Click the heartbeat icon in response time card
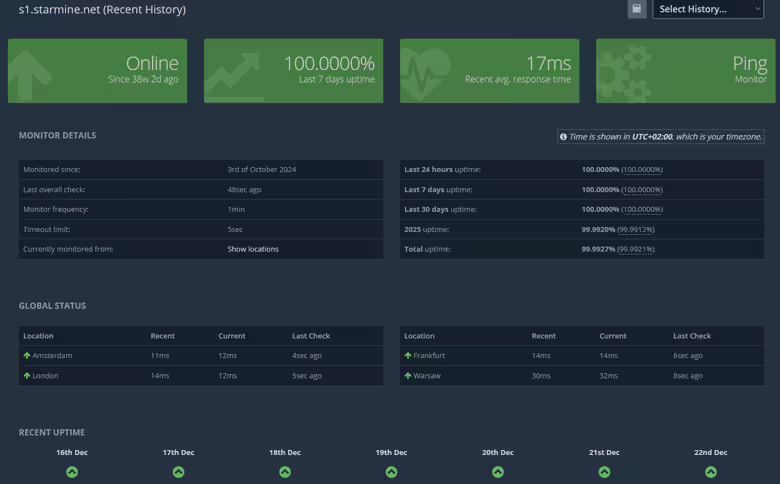 [425, 72]
